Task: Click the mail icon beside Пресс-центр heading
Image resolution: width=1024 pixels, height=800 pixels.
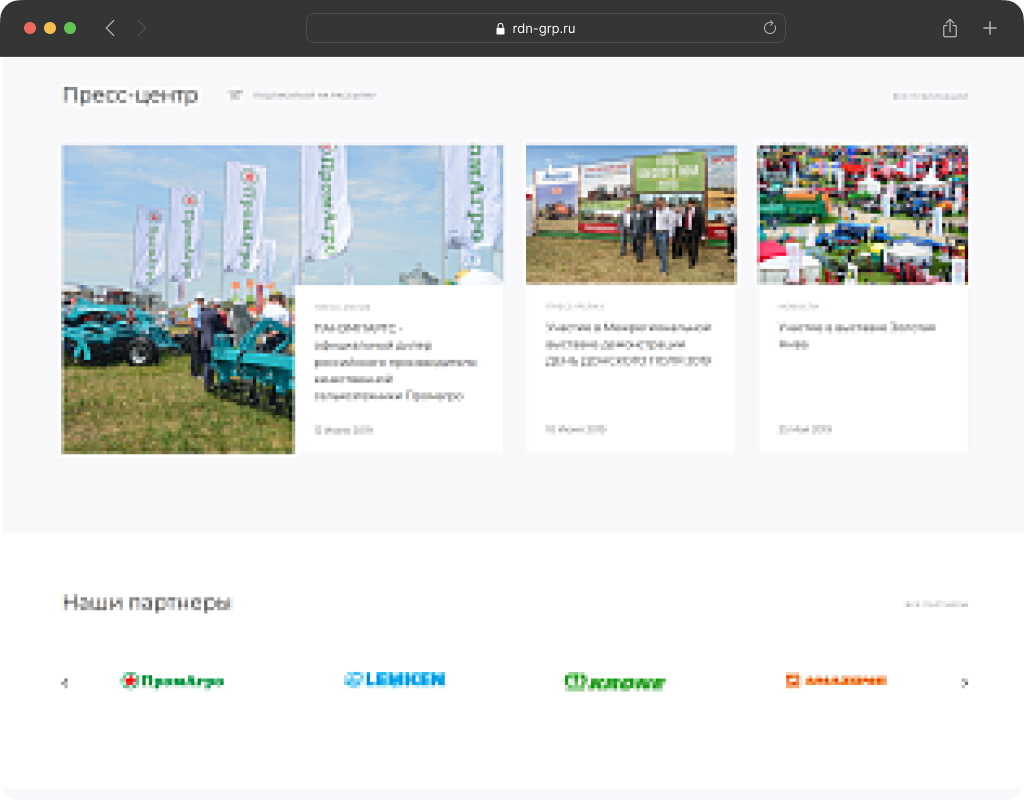Action: pos(235,96)
